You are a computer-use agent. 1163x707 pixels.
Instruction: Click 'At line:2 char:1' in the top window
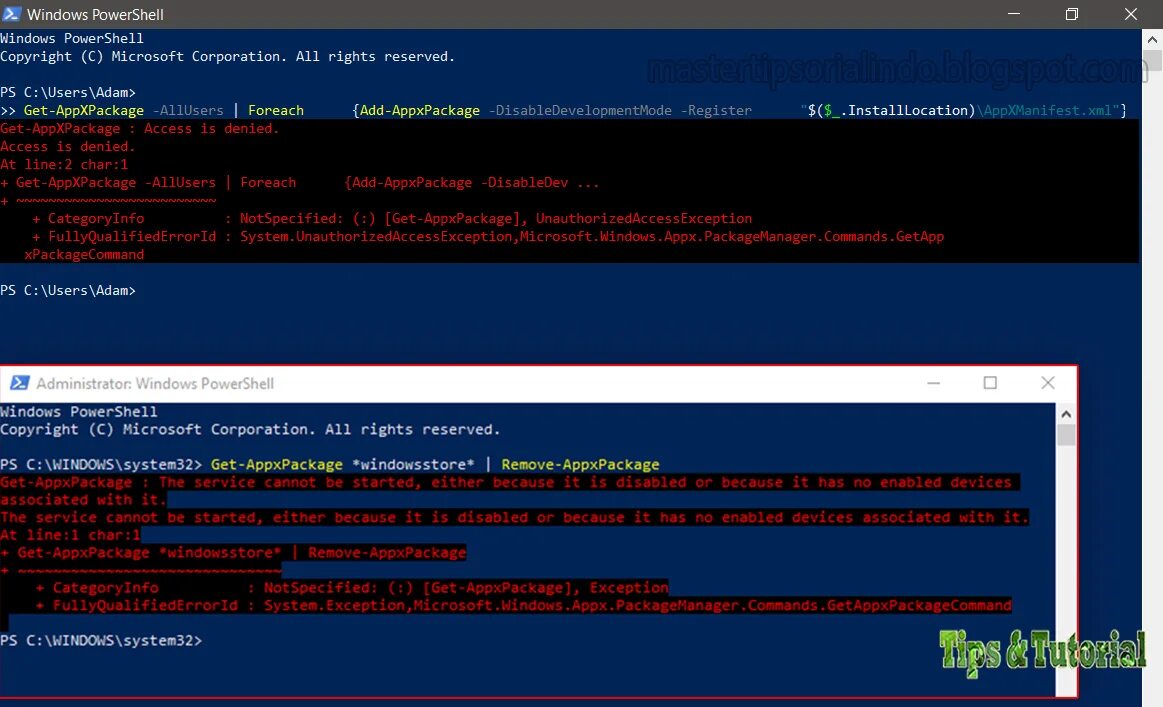click(x=64, y=165)
